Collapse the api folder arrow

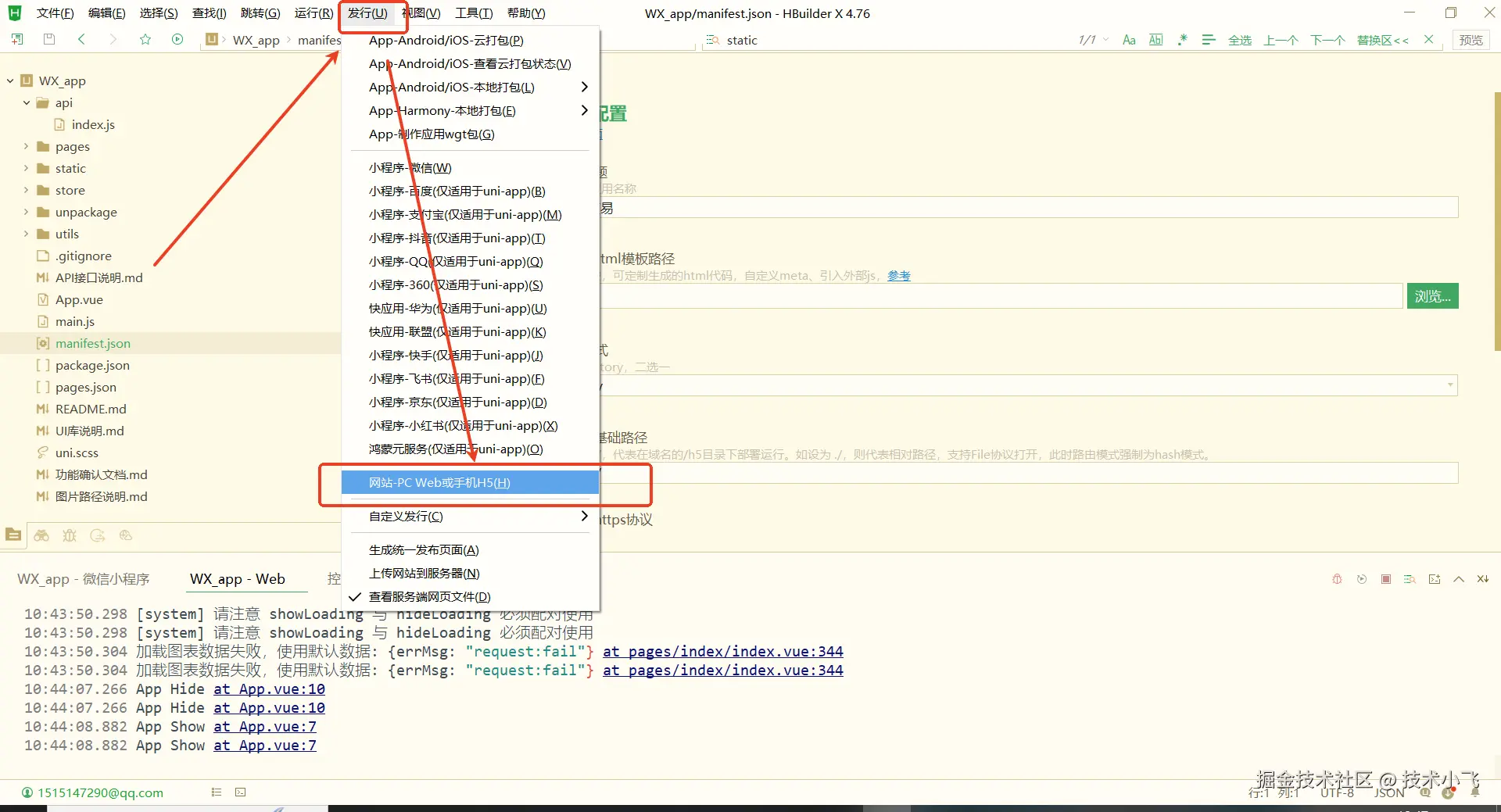pos(27,102)
